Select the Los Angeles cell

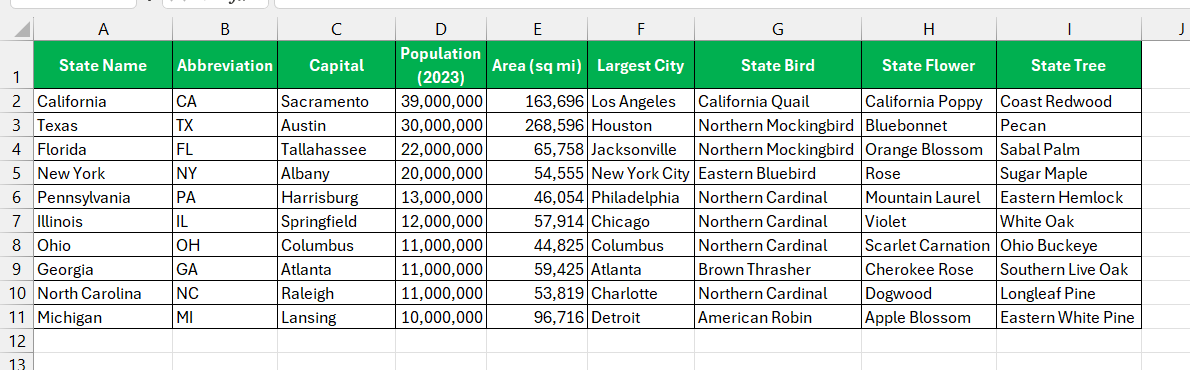point(641,101)
